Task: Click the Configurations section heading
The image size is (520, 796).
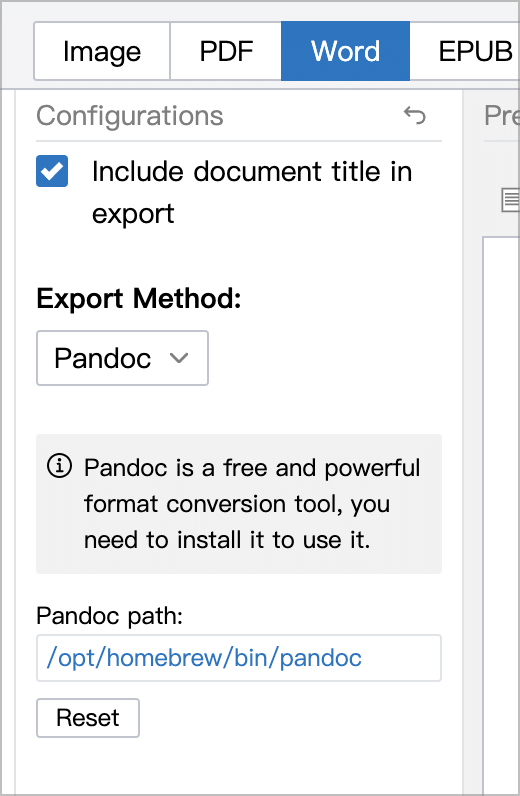Action: [x=129, y=115]
